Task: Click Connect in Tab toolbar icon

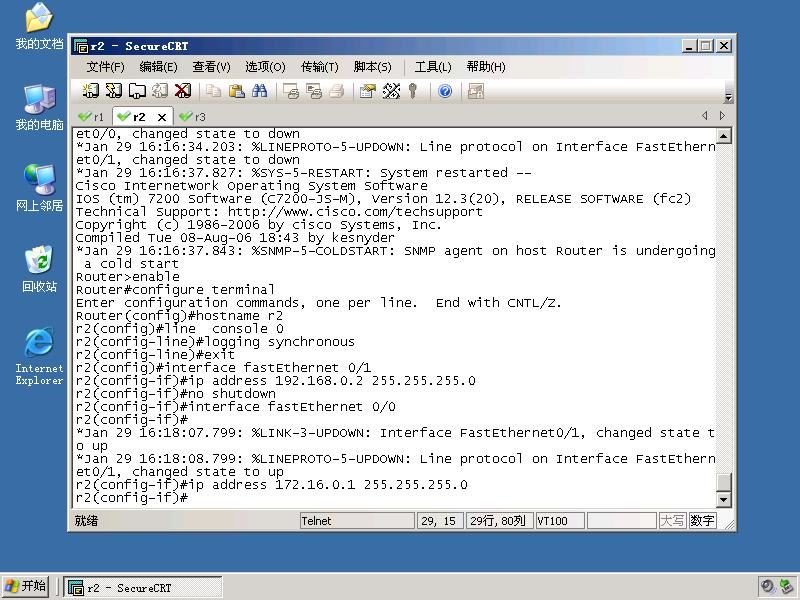Action: click(137, 91)
